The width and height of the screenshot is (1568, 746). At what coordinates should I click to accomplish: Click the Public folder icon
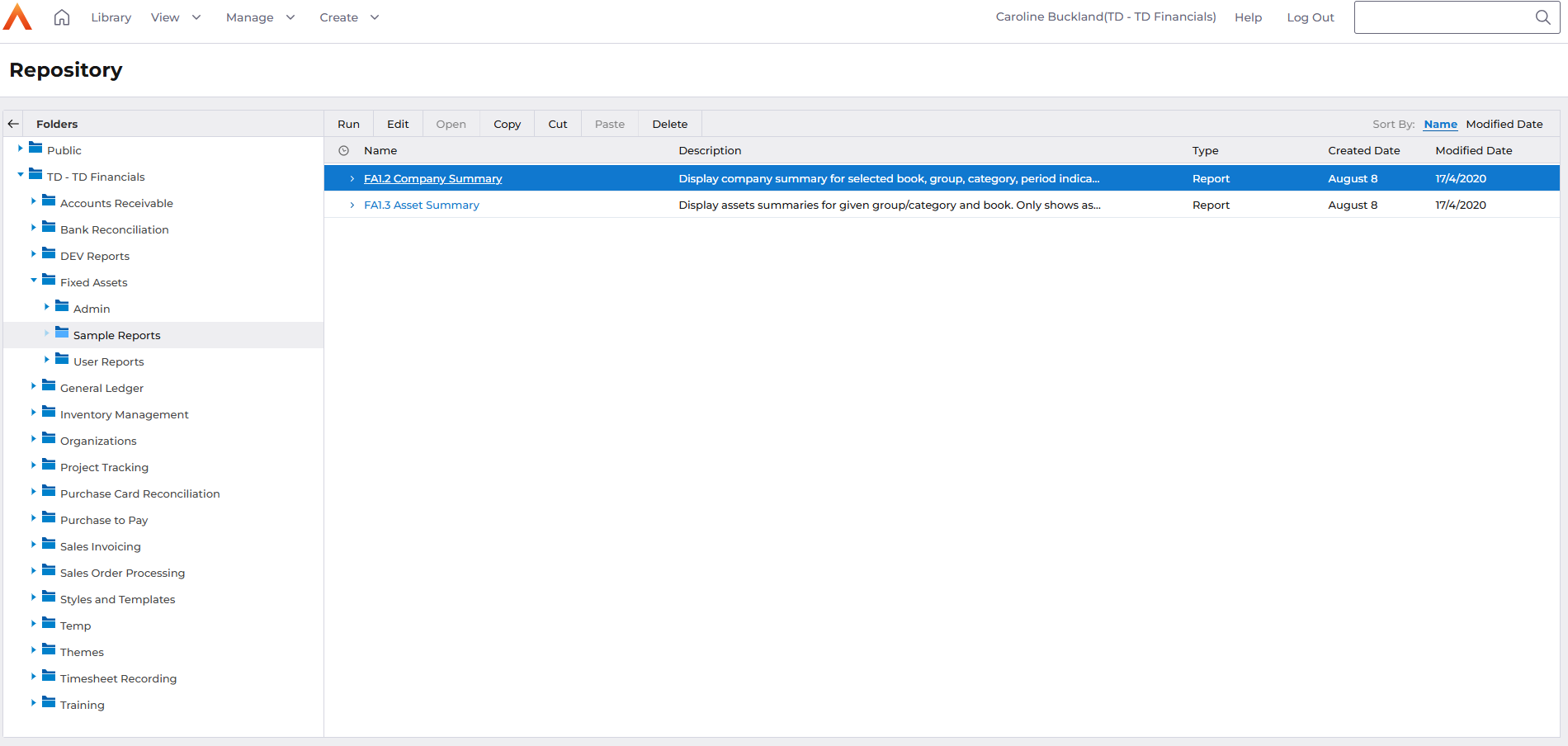pos(35,148)
